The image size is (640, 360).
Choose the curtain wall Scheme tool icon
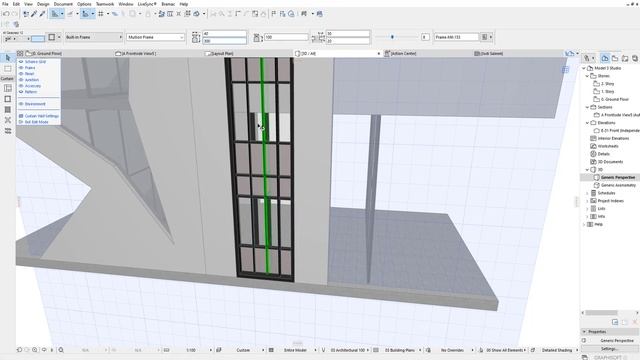point(8,88)
